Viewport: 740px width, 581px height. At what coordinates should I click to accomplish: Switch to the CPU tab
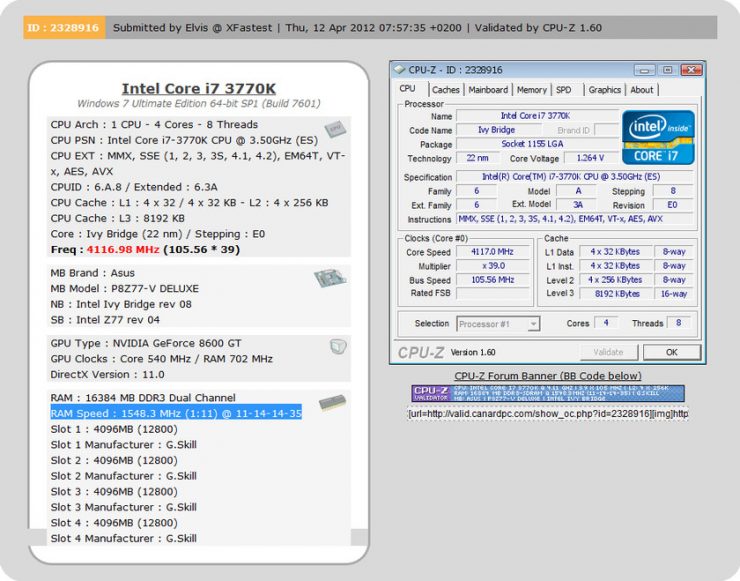[407, 89]
